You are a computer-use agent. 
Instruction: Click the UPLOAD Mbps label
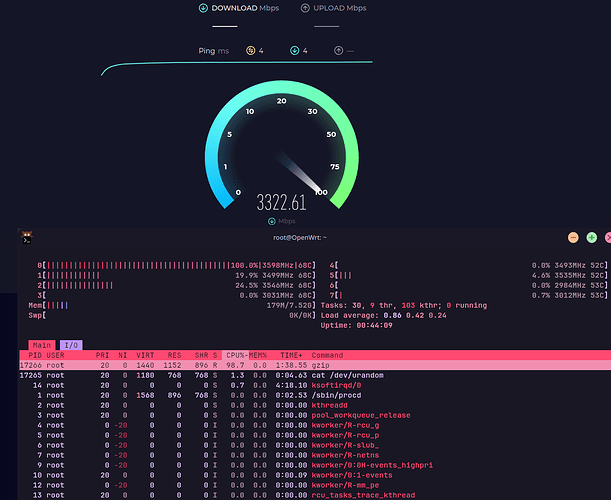point(340,8)
